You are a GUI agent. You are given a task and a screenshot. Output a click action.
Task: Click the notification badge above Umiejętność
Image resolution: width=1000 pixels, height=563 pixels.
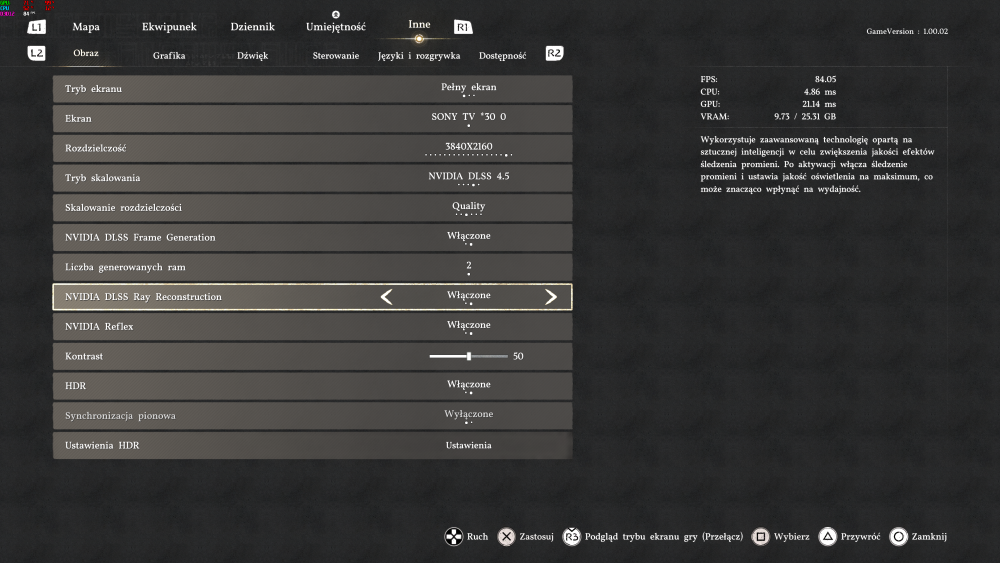click(x=335, y=14)
